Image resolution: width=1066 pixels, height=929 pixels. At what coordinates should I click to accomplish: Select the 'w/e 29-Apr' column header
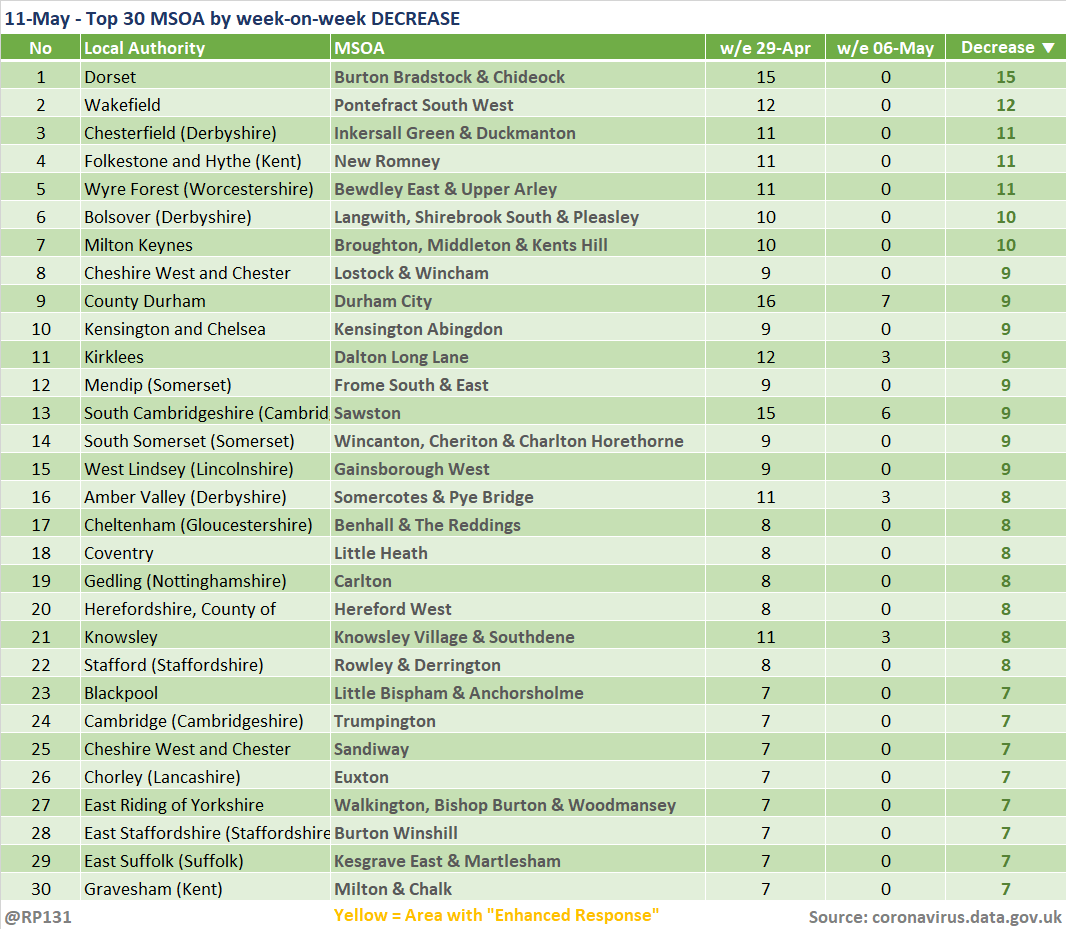[x=766, y=48]
